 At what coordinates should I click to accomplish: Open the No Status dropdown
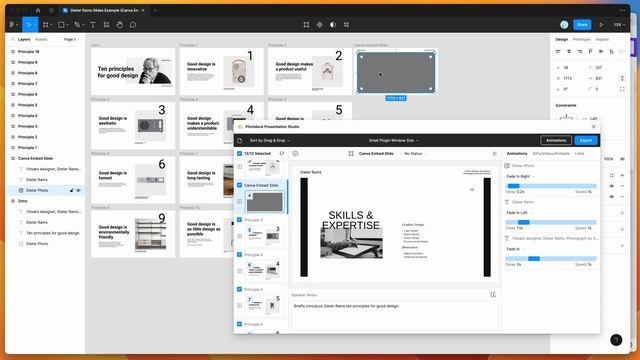[x=415, y=153]
